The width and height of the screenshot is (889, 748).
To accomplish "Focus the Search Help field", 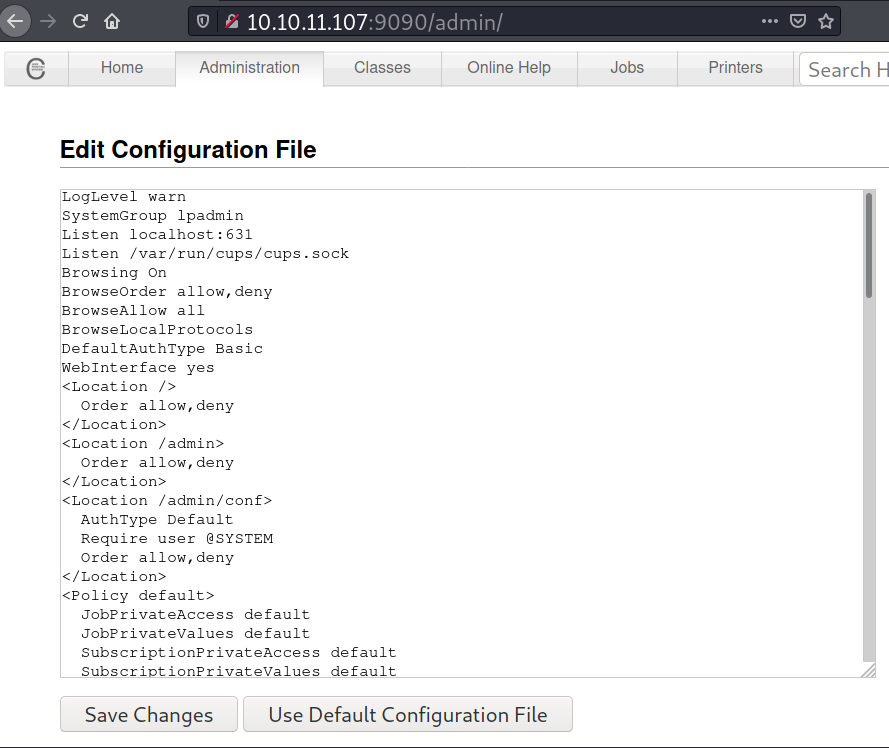I will coord(845,69).
